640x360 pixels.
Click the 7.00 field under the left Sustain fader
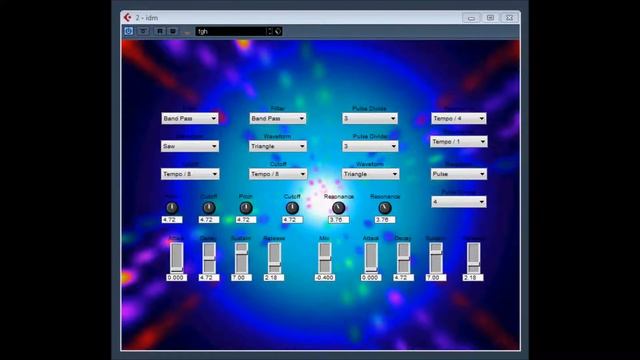point(242,278)
